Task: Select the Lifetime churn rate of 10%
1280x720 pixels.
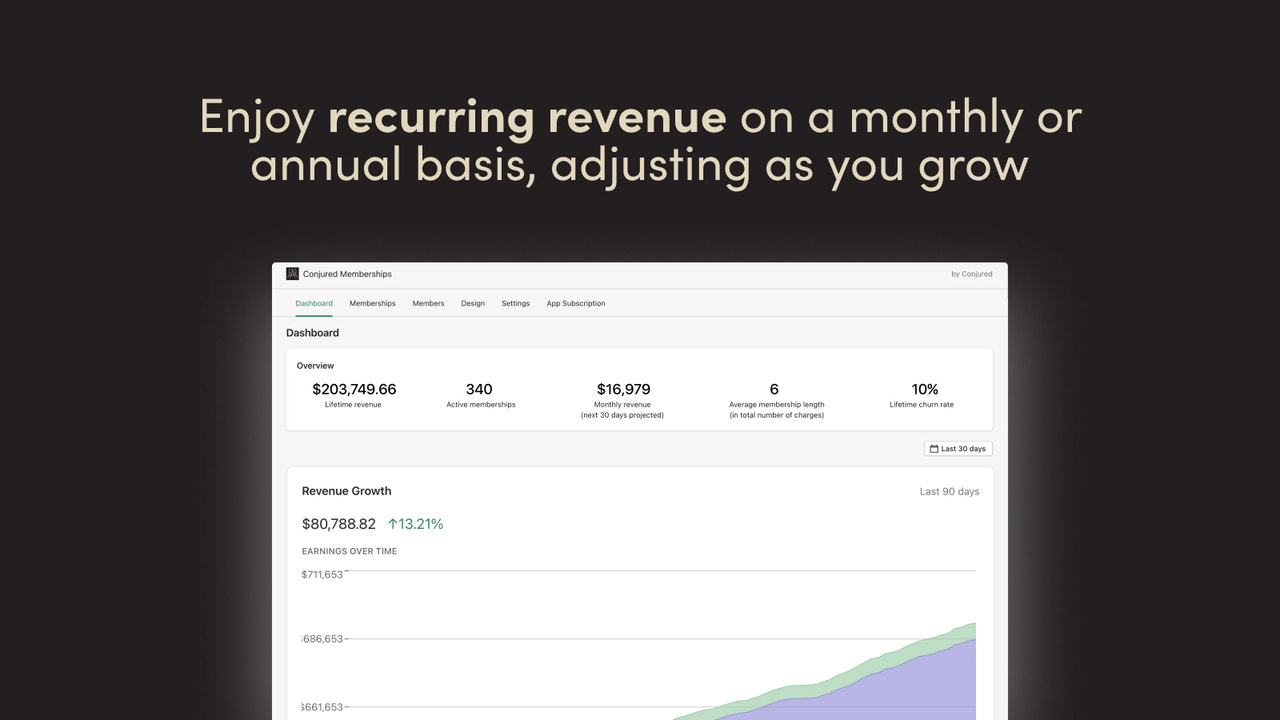Action: pos(925,390)
